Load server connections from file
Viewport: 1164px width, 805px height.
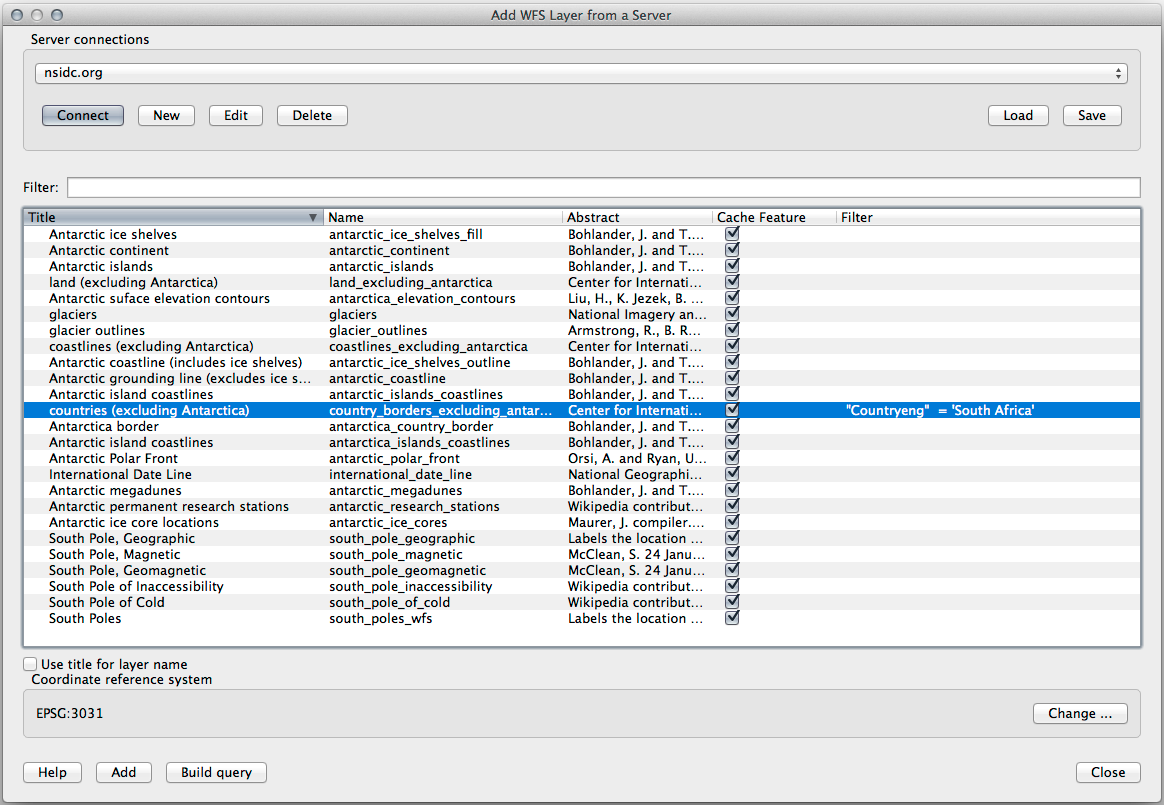click(1018, 115)
